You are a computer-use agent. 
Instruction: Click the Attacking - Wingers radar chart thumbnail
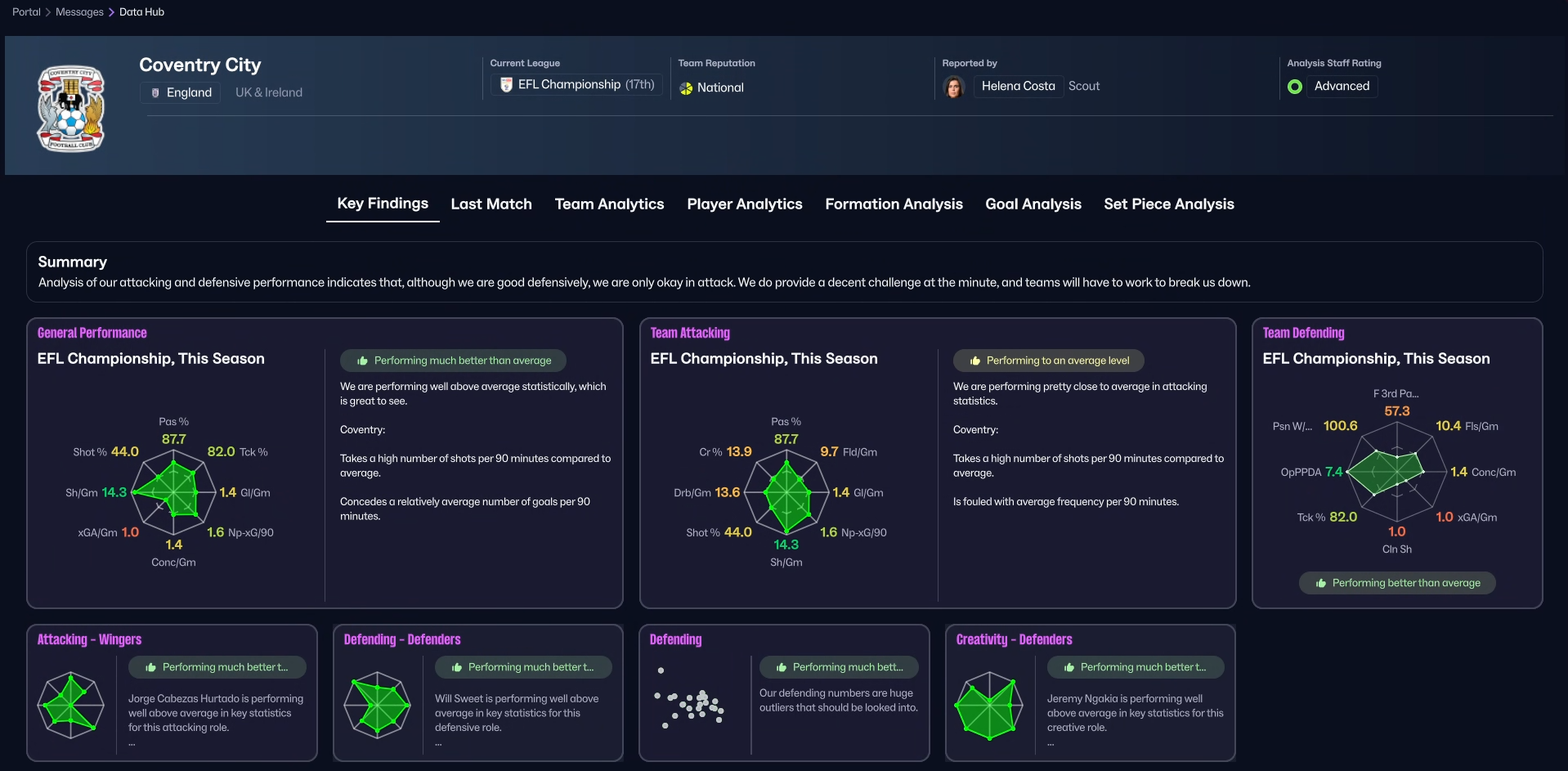click(x=71, y=705)
